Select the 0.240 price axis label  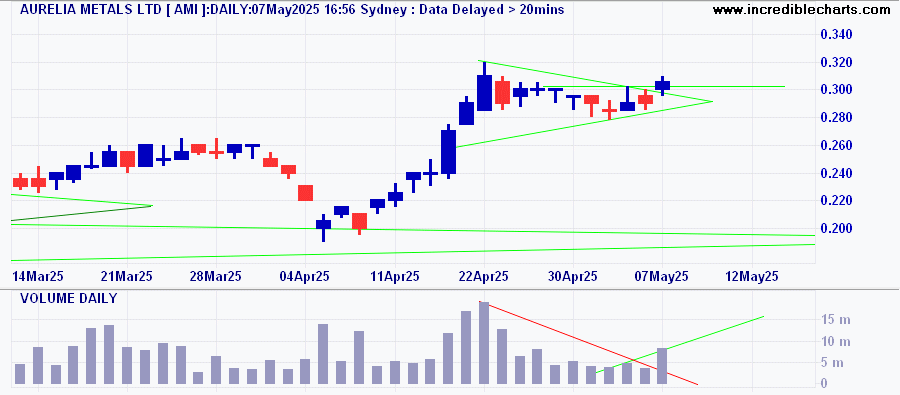[836, 173]
